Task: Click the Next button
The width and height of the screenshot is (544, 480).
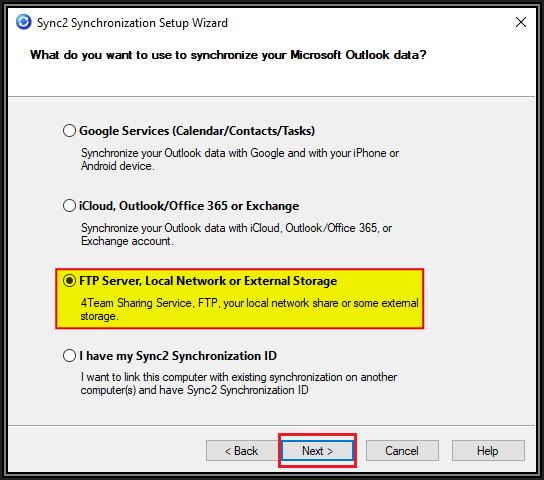Action: (x=317, y=451)
